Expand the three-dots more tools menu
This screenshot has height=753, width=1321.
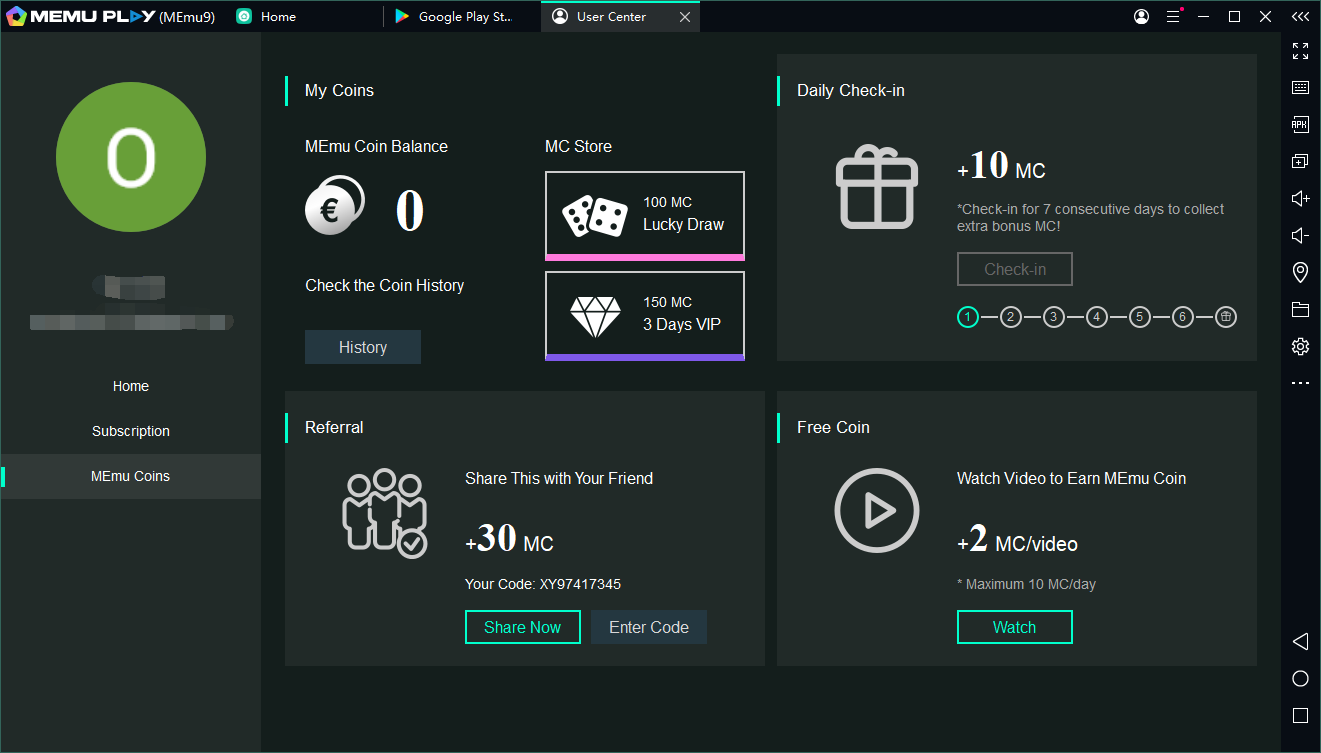click(1300, 383)
